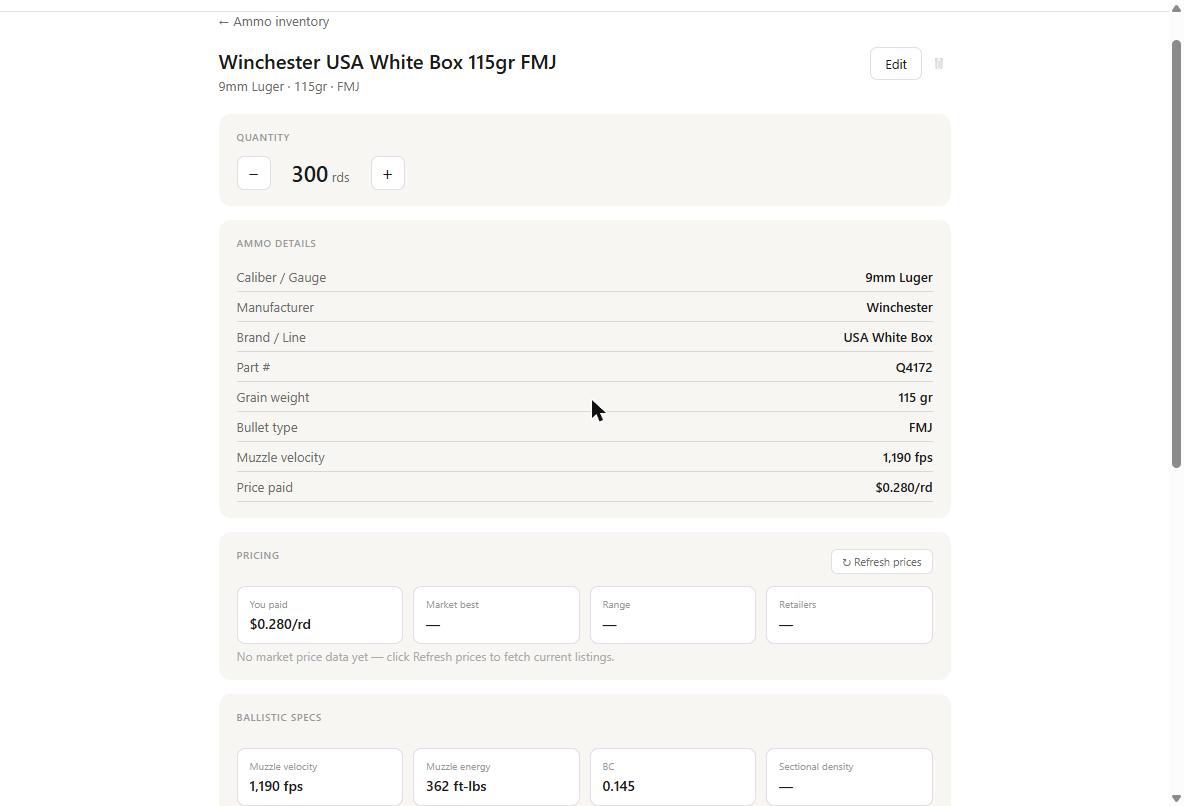Increase quantity with the plus button
Image resolution: width=1184 pixels, height=806 pixels.
[387, 174]
